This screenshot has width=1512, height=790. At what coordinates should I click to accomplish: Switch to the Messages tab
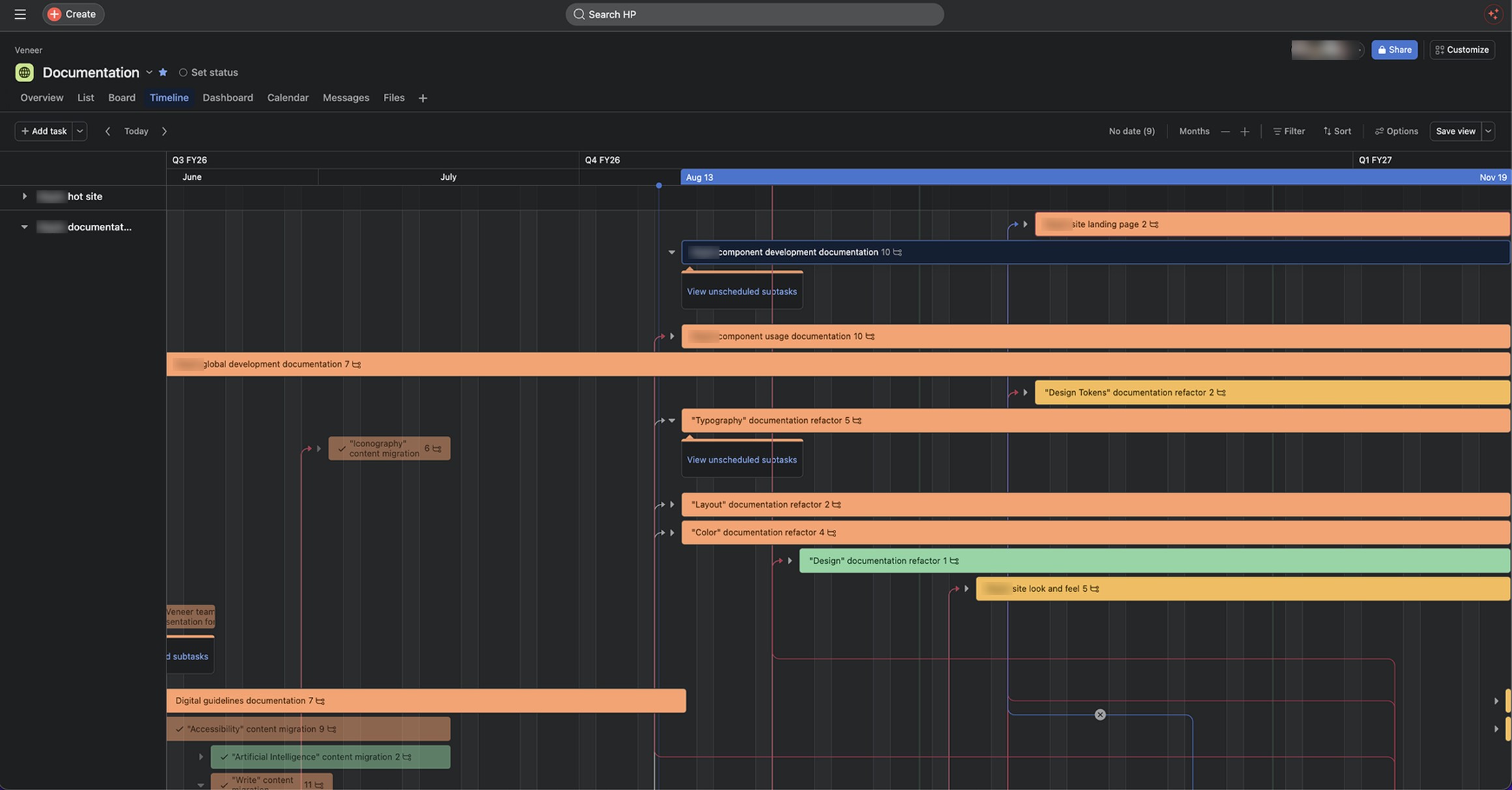click(346, 98)
